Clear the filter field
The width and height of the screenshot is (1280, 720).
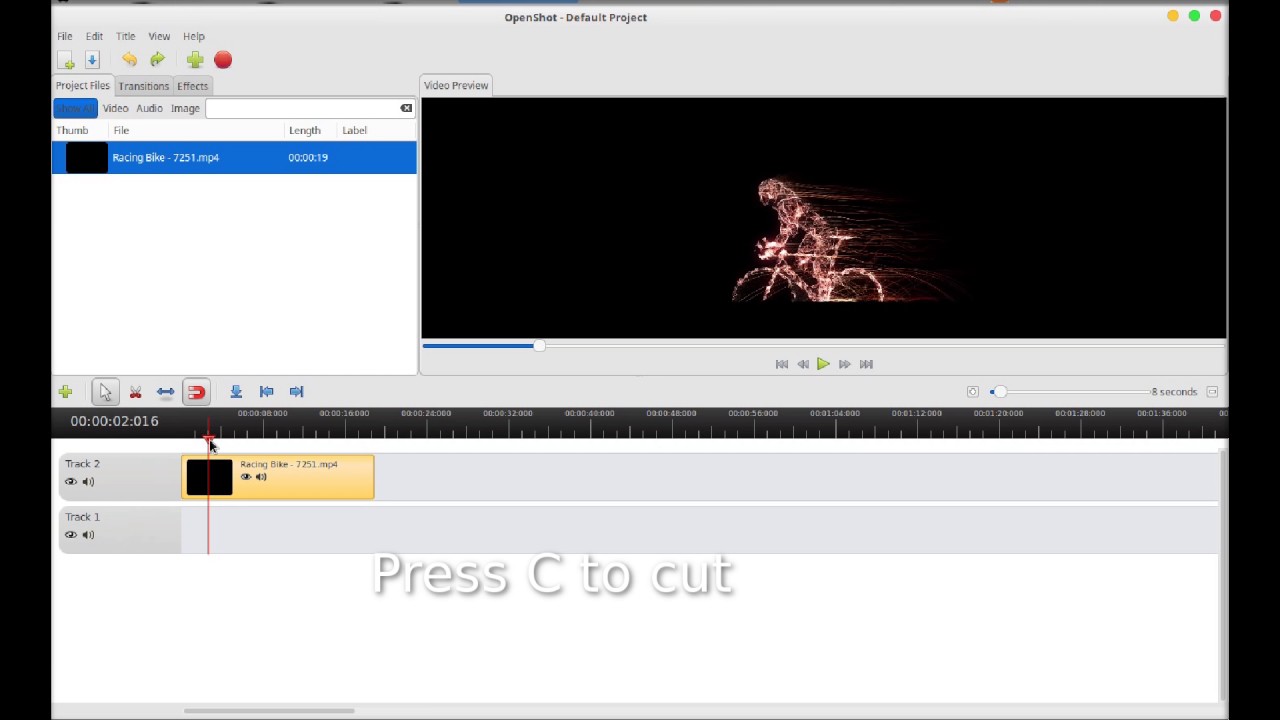point(406,108)
